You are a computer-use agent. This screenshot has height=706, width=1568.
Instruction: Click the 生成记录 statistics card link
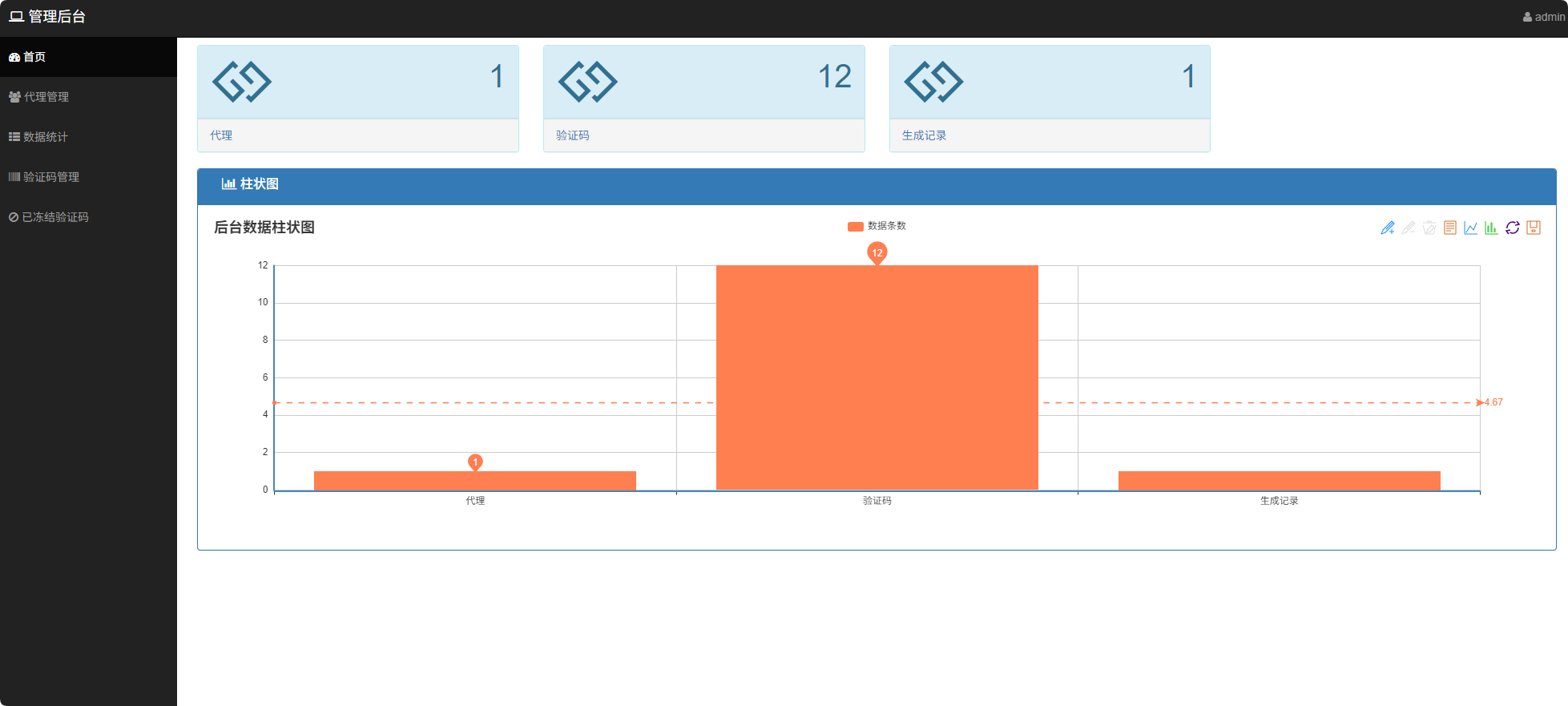[x=1050, y=135]
